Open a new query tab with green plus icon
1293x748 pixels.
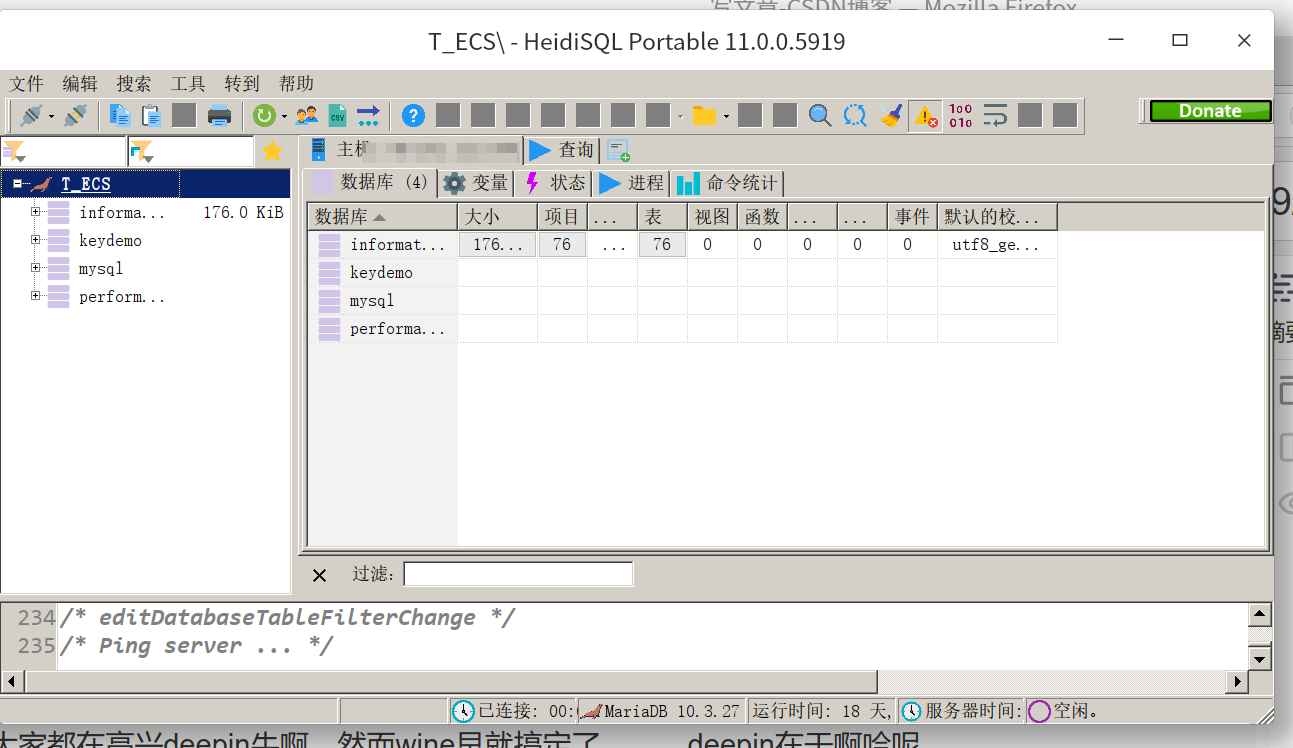[618, 150]
